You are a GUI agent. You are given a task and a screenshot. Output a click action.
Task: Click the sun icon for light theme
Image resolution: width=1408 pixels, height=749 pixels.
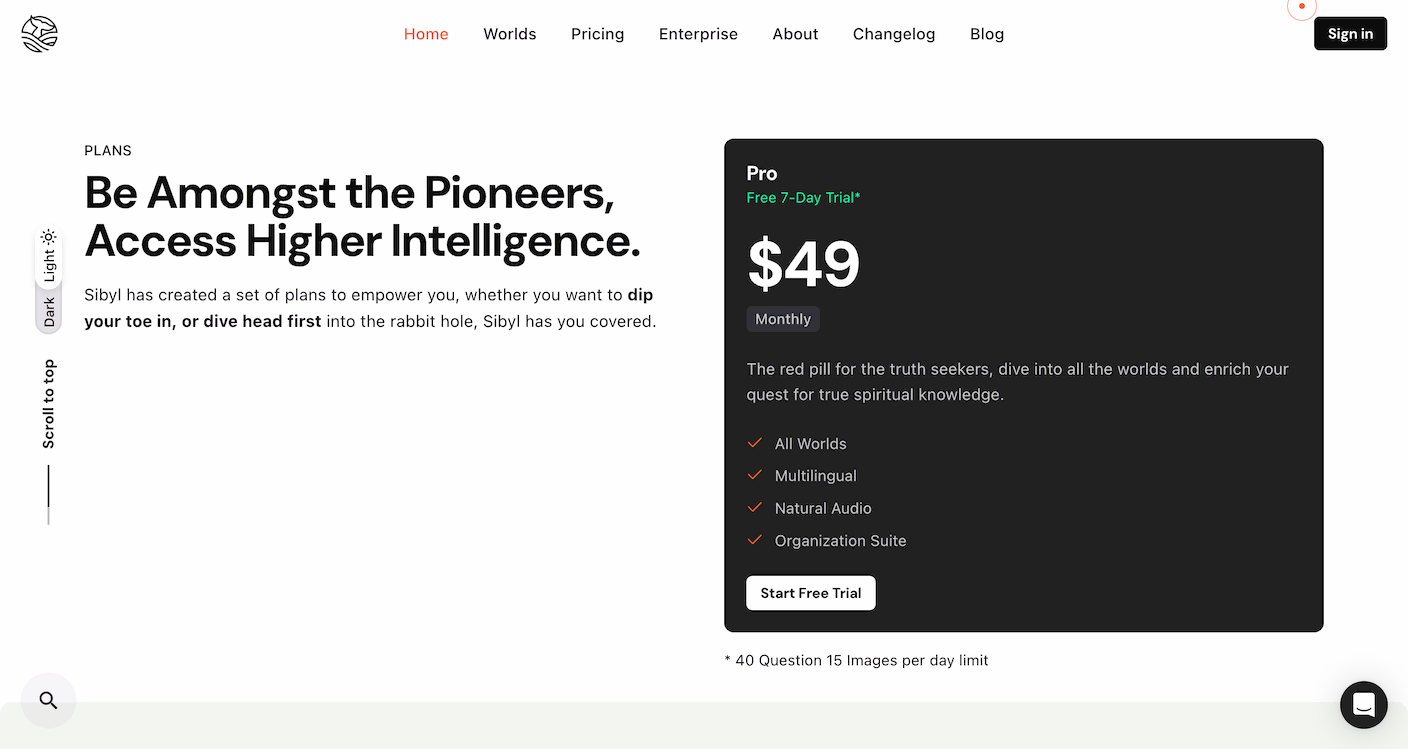[x=48, y=237]
